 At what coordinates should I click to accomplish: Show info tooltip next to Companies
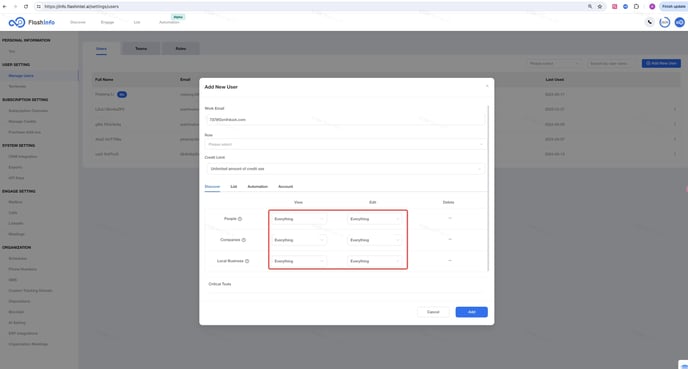[244, 240]
